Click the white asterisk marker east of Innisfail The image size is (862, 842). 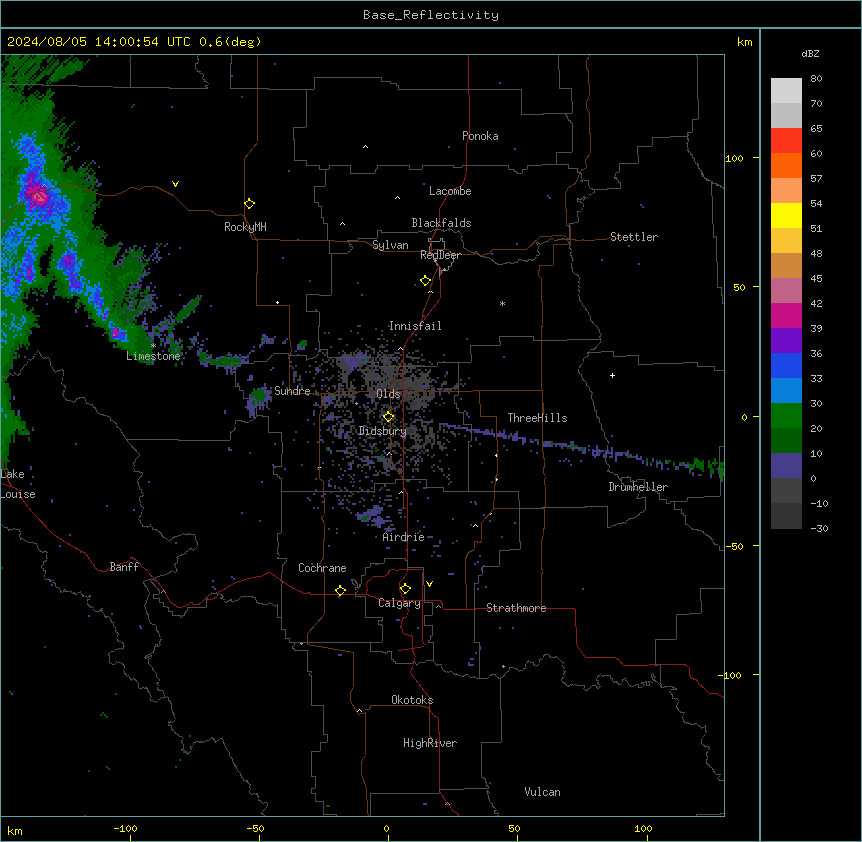click(x=502, y=303)
